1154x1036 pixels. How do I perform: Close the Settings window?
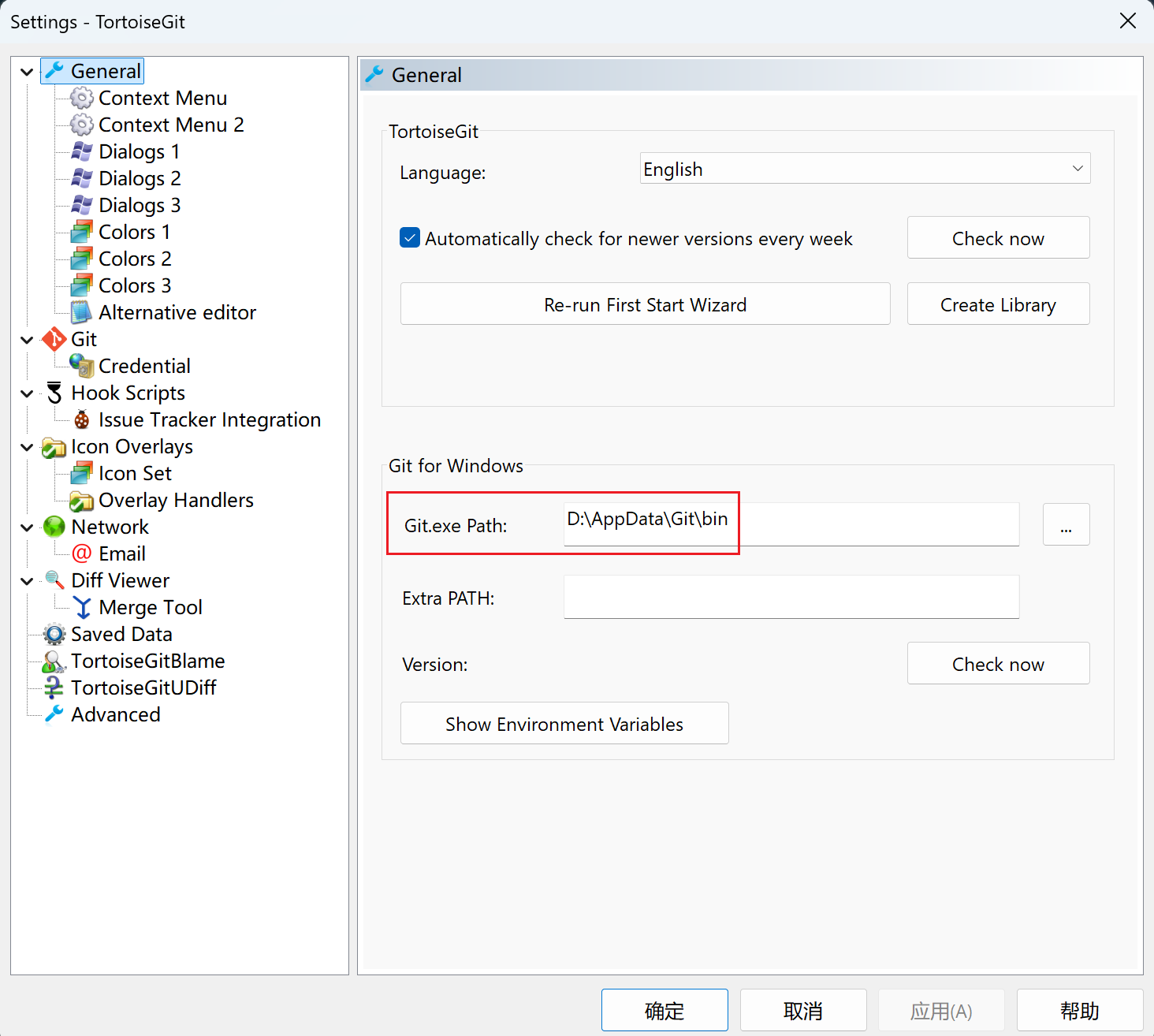coord(1128,21)
